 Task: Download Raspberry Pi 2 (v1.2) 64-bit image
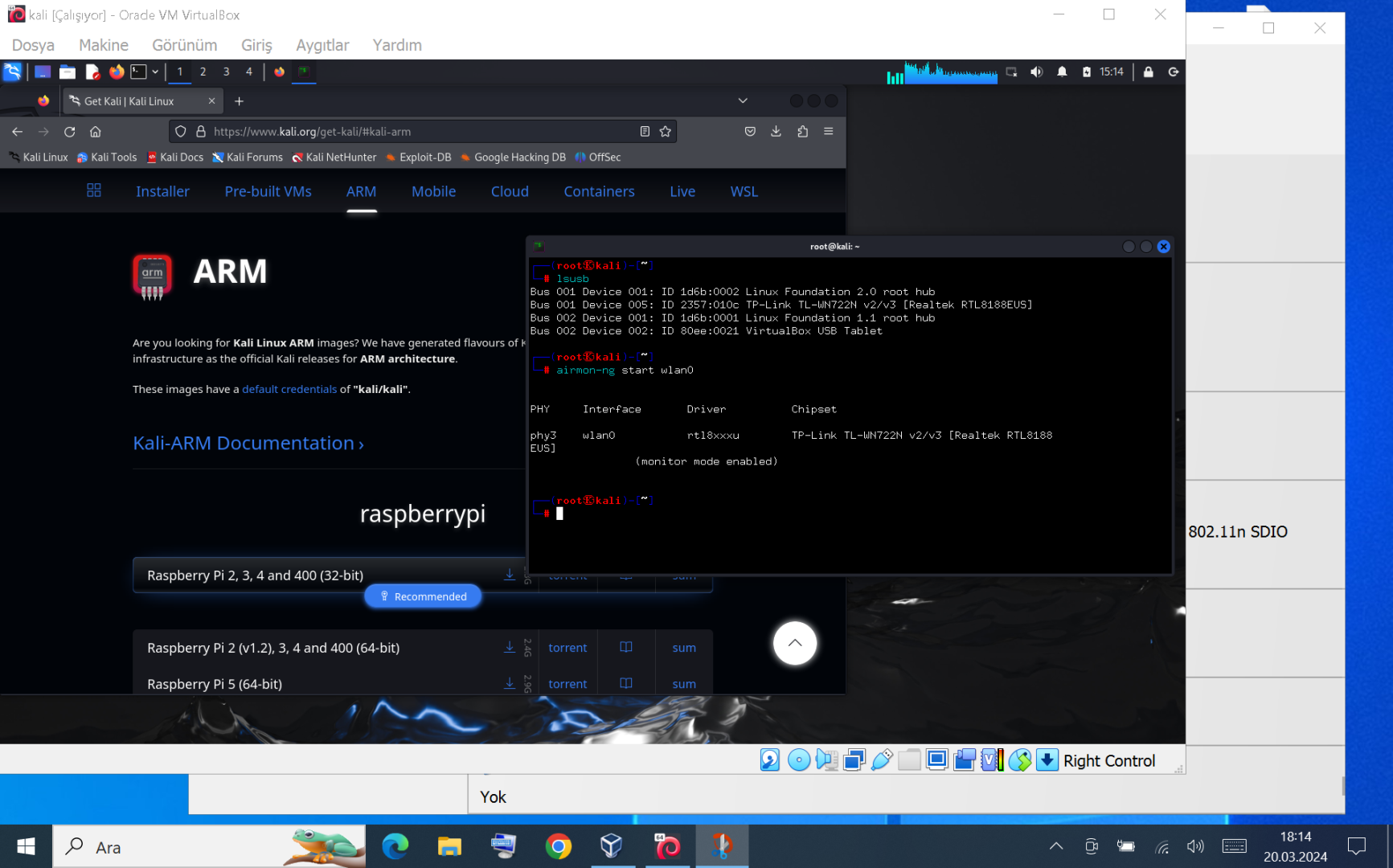coord(510,647)
